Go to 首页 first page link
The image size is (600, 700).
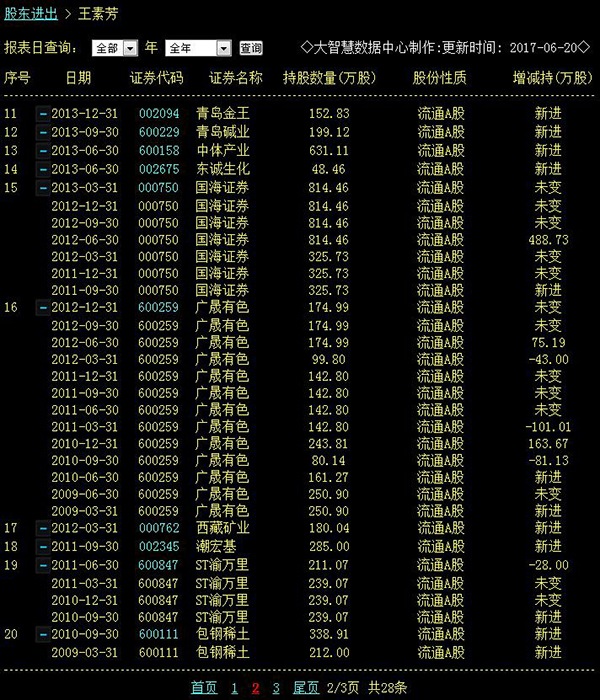point(204,688)
